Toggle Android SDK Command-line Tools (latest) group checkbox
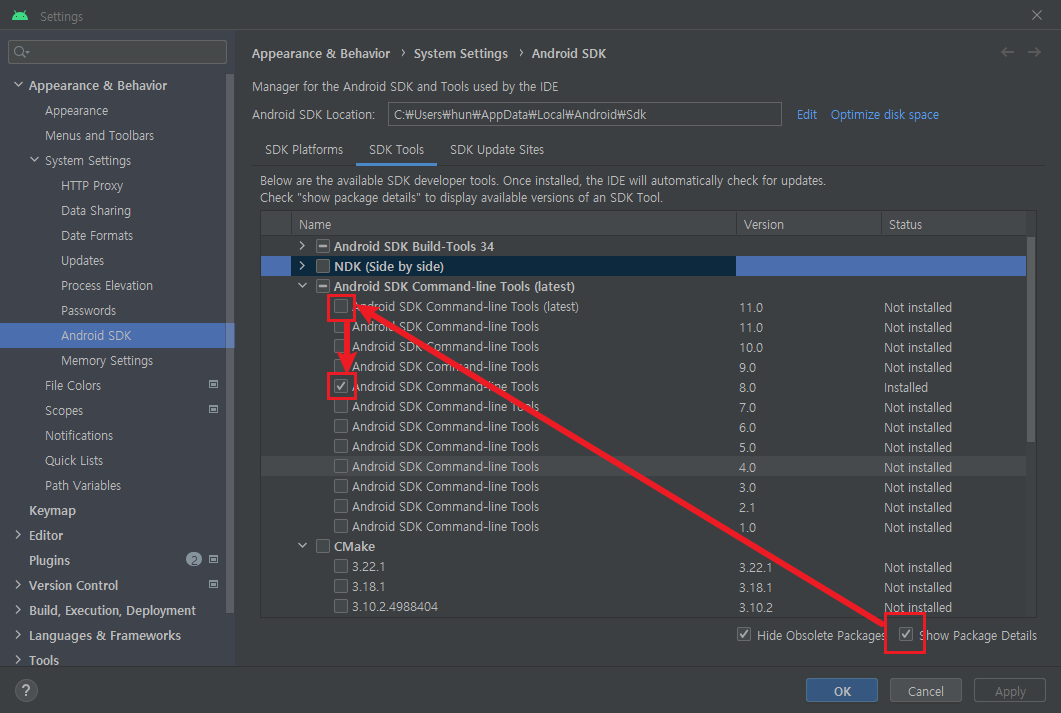 coord(323,286)
